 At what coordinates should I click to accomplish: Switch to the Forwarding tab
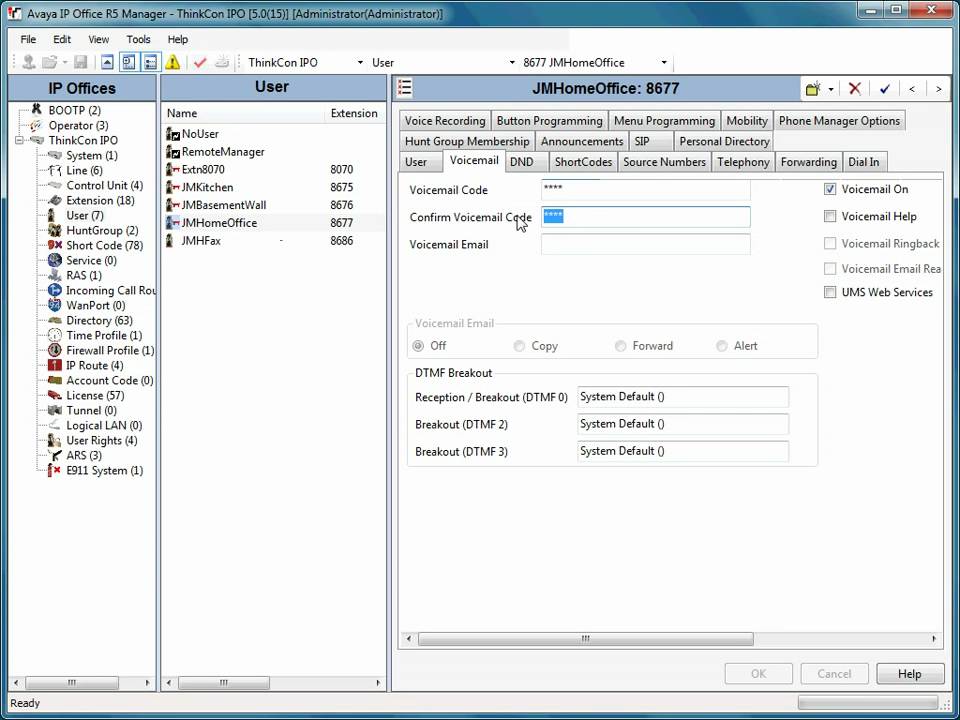(x=808, y=162)
